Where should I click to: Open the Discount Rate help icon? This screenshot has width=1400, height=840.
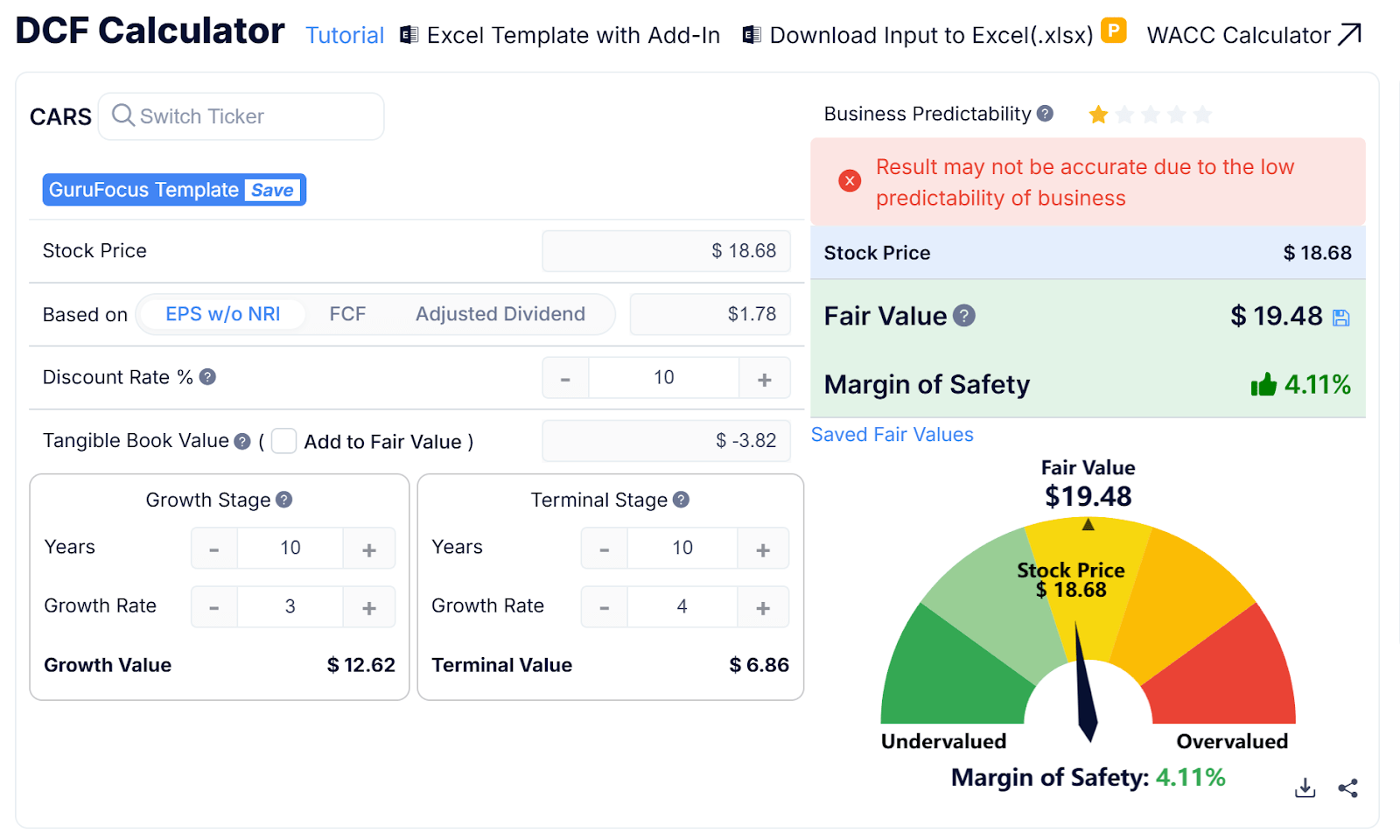coord(208,377)
